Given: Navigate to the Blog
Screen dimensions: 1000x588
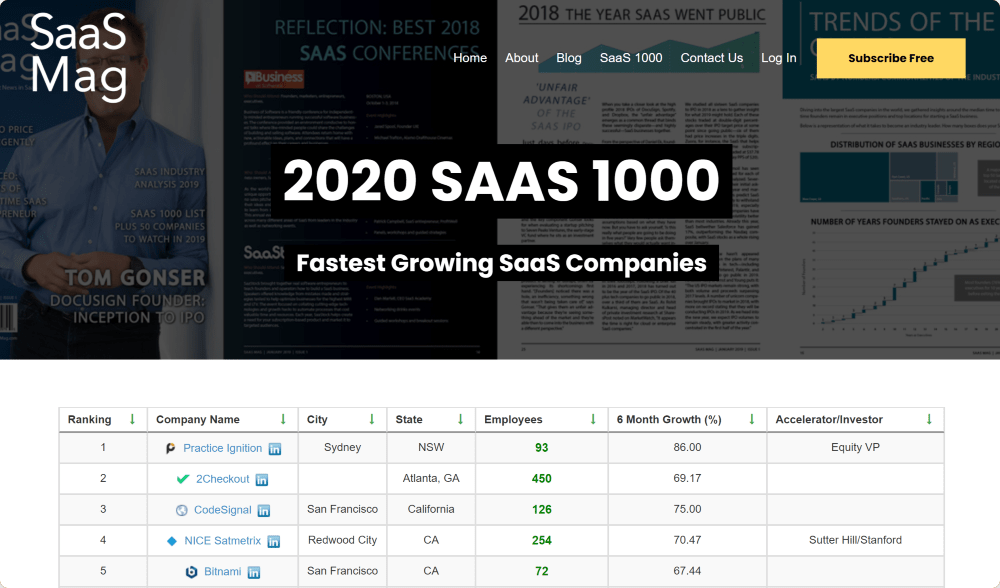Looking at the screenshot, I should tap(569, 58).
